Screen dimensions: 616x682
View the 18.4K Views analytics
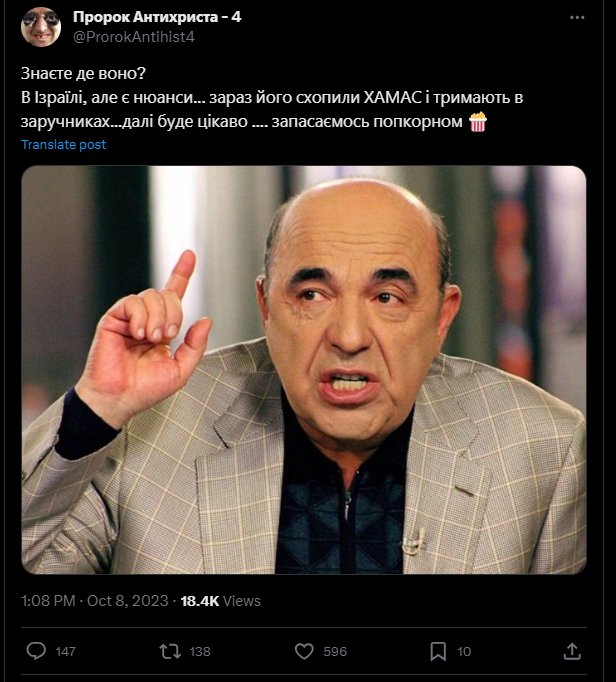[x=220, y=601]
